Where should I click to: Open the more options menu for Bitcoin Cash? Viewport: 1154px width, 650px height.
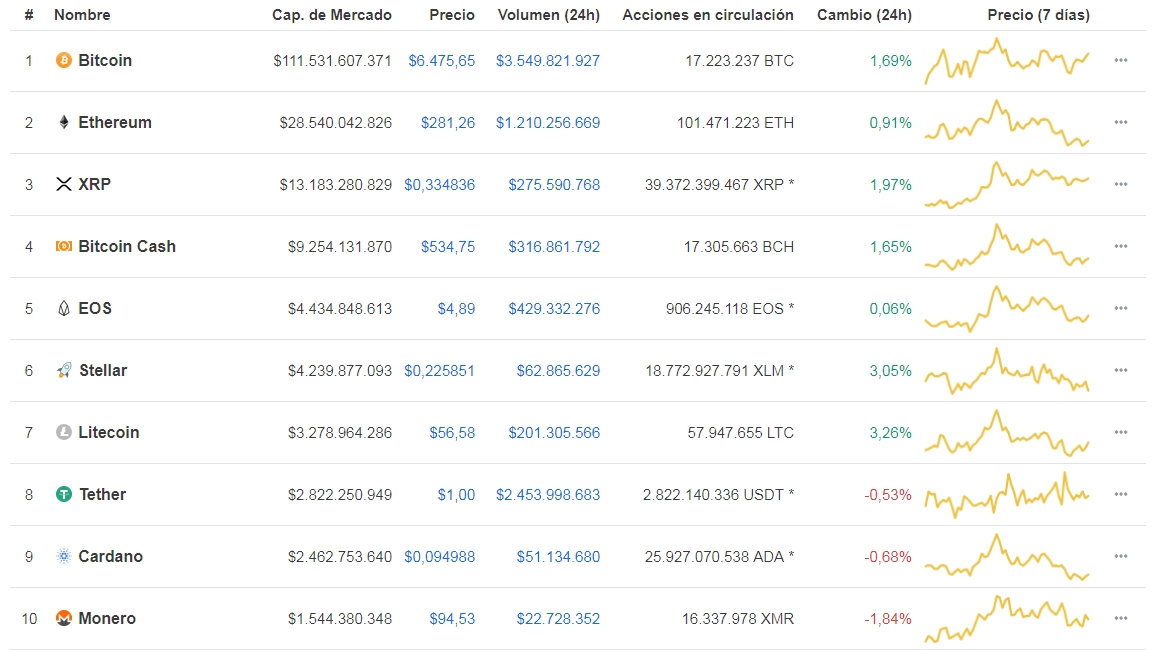pos(1121,246)
